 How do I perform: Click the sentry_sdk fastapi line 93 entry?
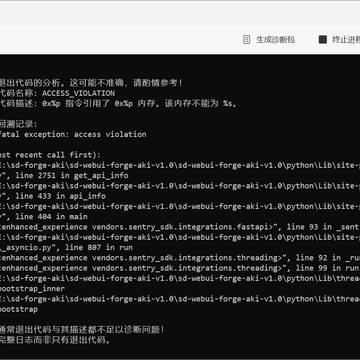click(180, 227)
